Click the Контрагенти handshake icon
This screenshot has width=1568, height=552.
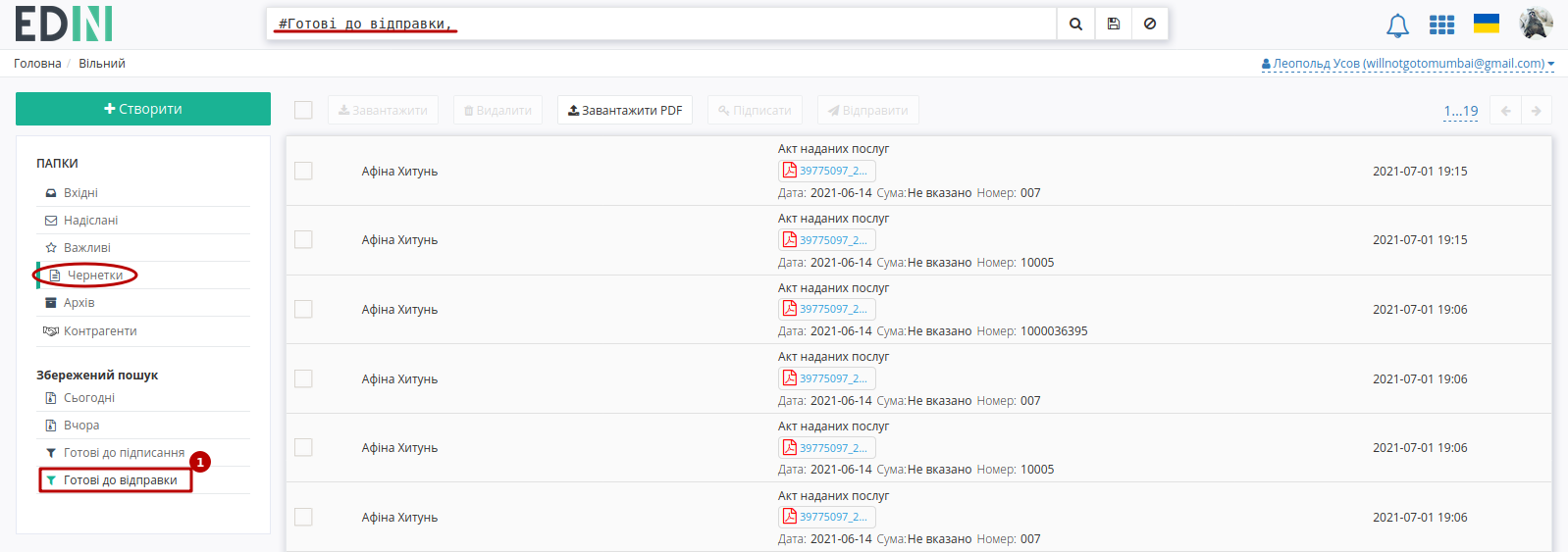pos(51,331)
